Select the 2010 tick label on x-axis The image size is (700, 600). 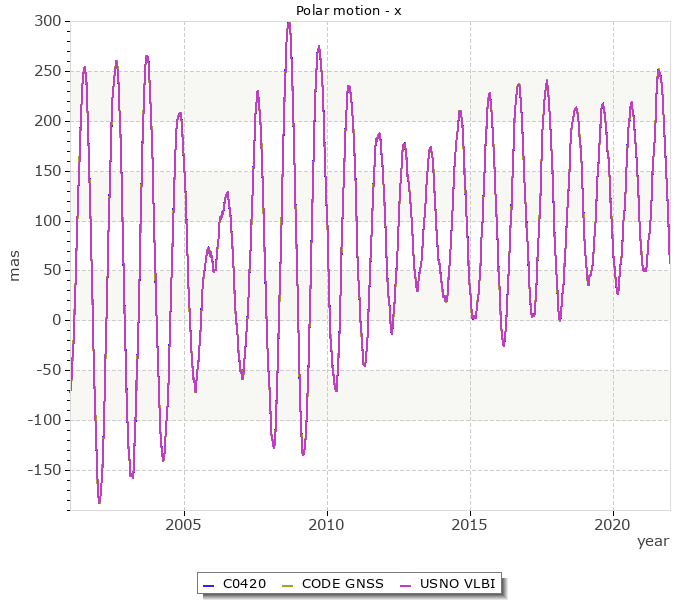click(x=327, y=523)
